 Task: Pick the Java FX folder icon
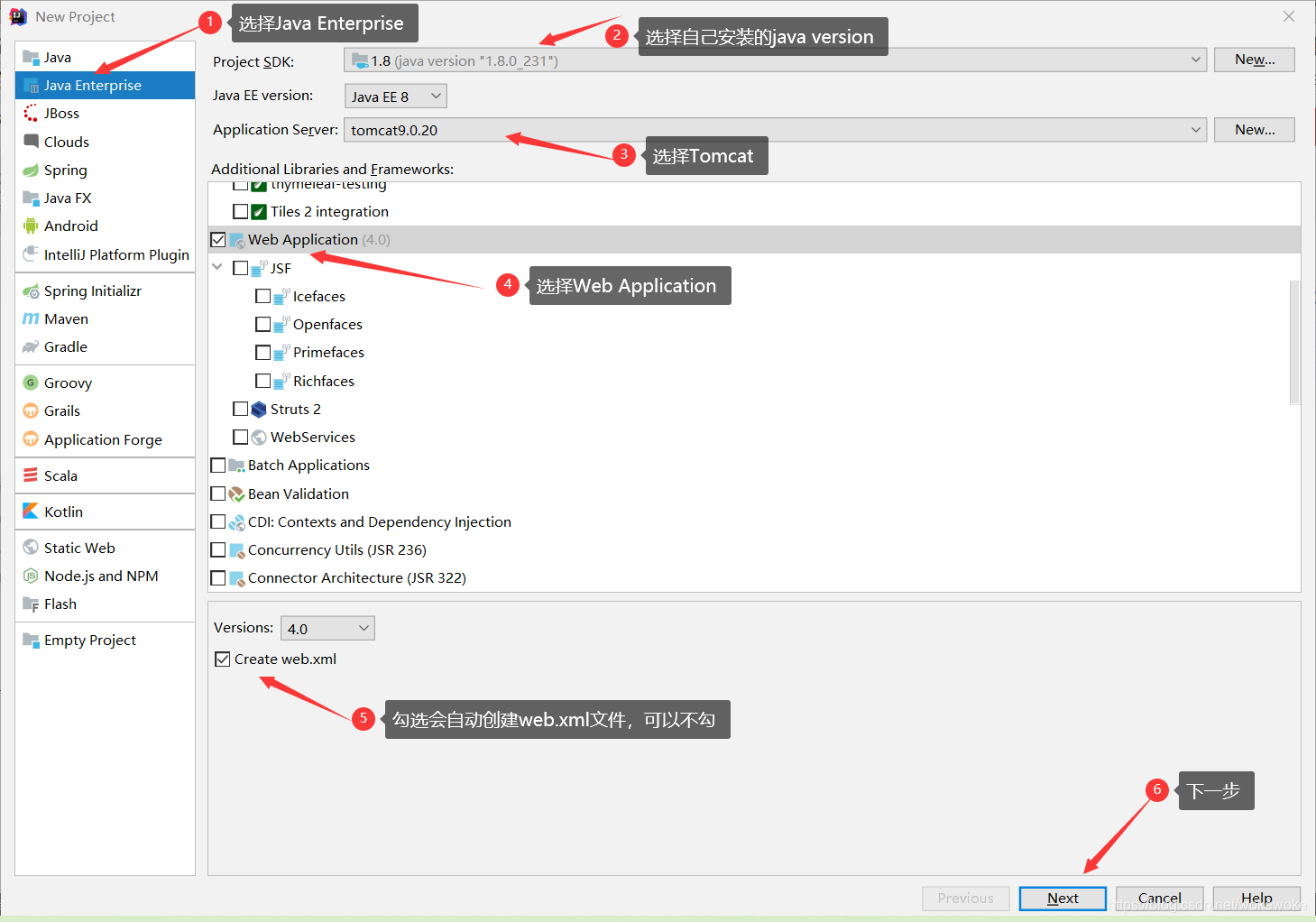(x=31, y=198)
